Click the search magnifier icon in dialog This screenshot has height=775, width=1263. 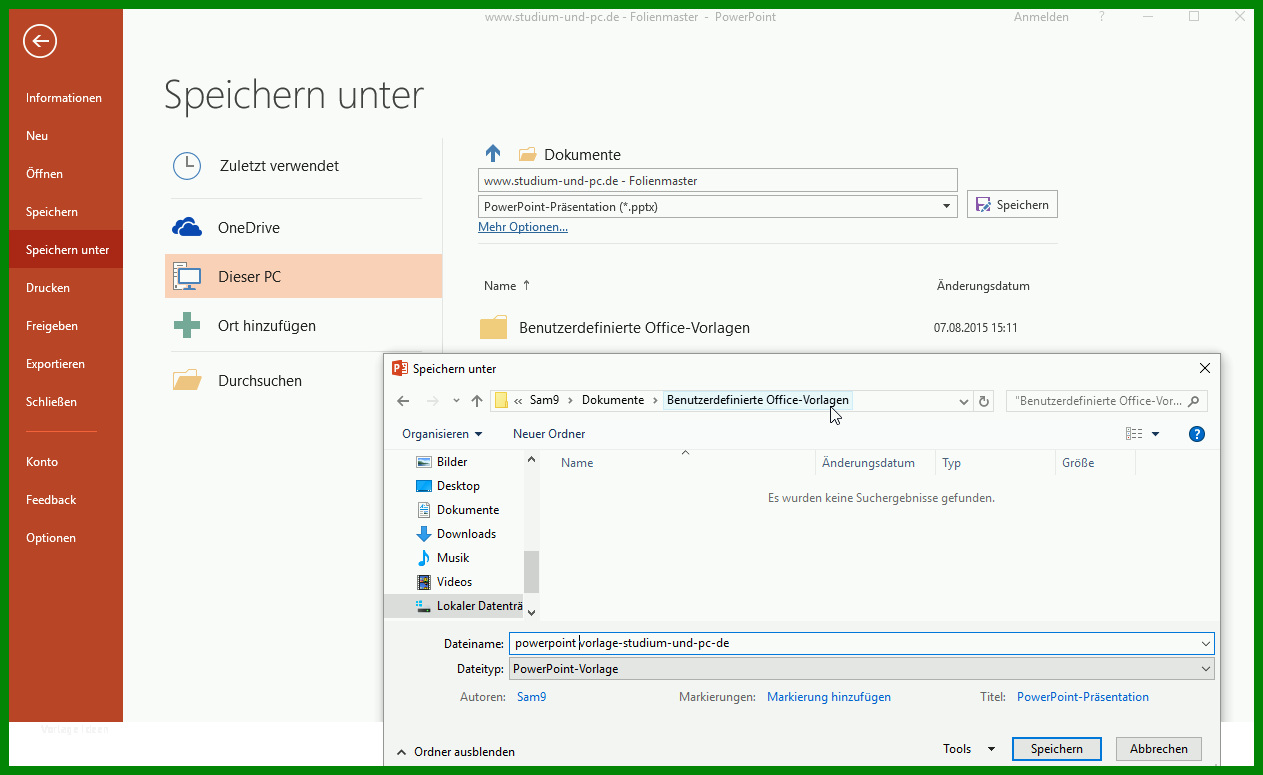[x=1193, y=401]
